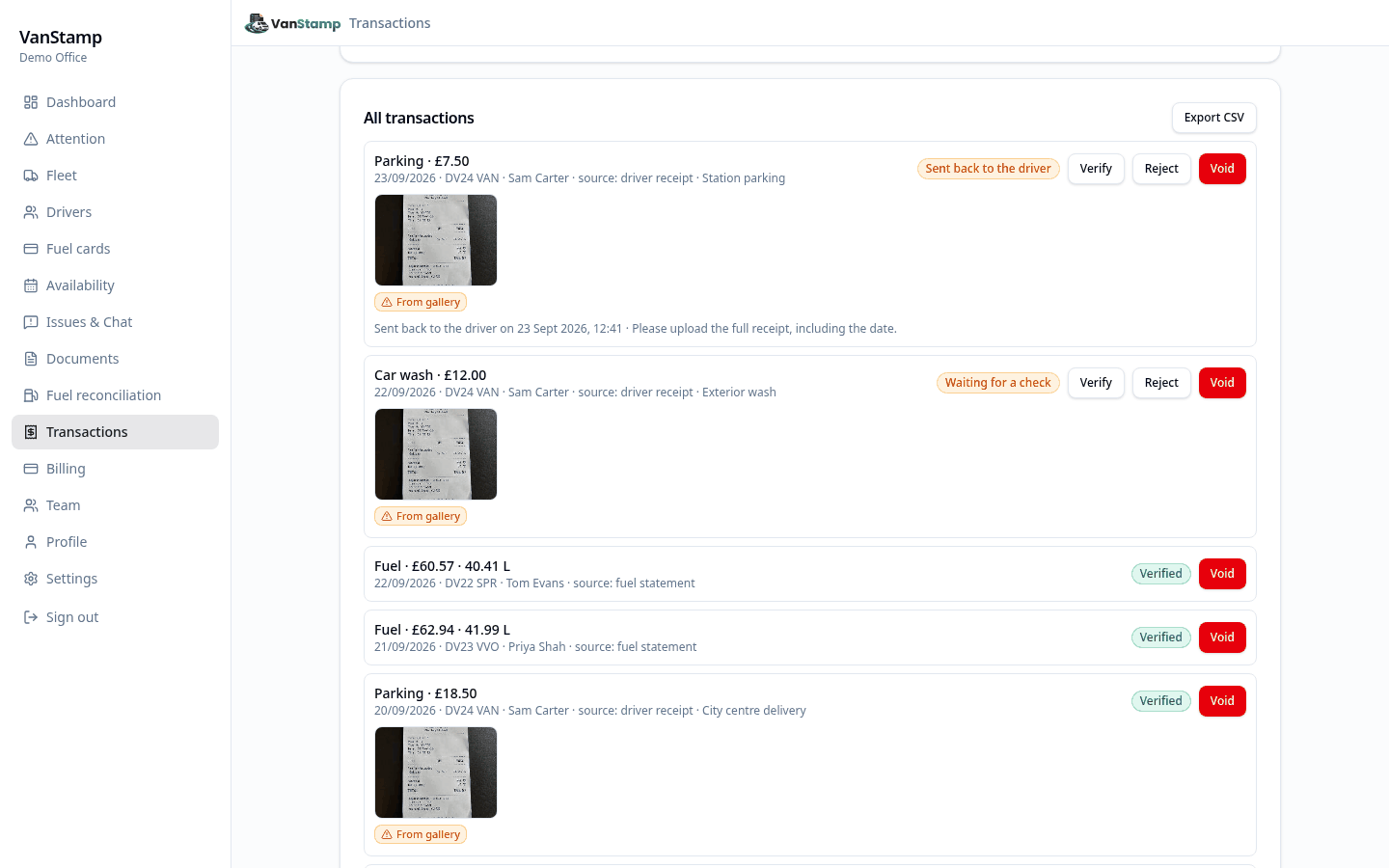This screenshot has width=1389, height=868.
Task: Click Verified badge on Fuel £62.94 row
Action: coord(1160,637)
